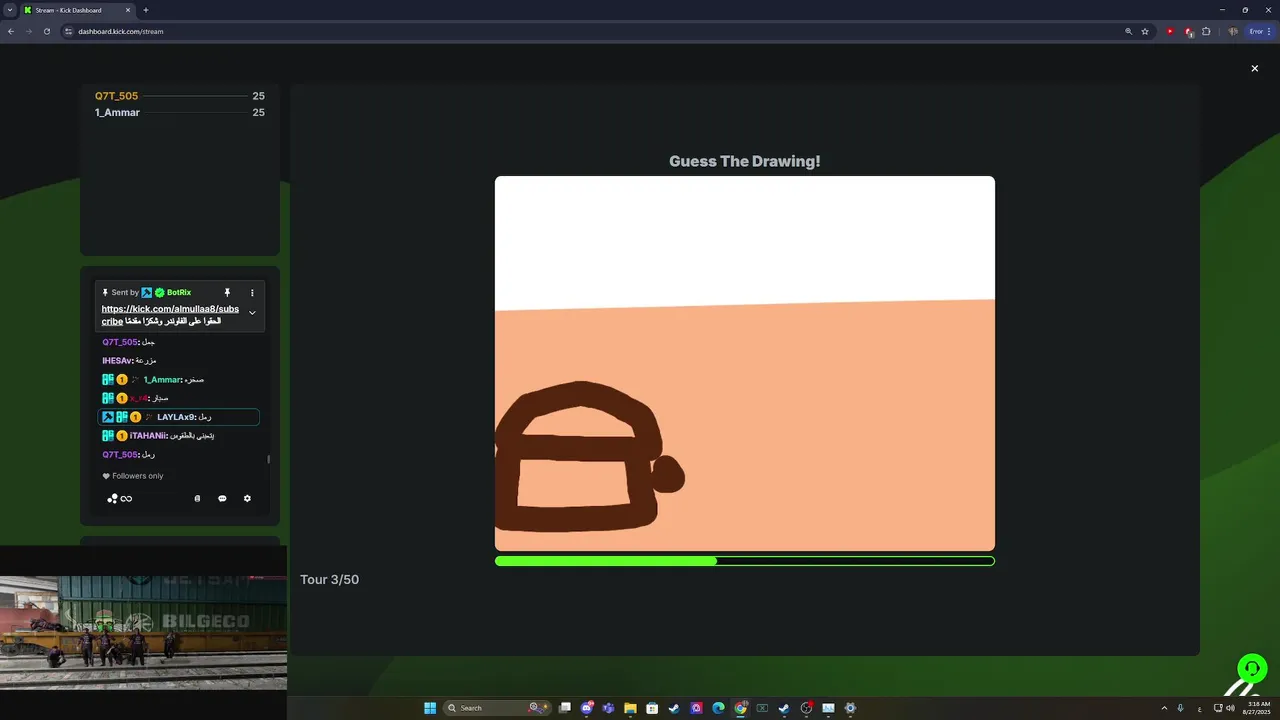Open the zoom level magnifier icon
The image size is (1280, 720).
(x=1129, y=31)
